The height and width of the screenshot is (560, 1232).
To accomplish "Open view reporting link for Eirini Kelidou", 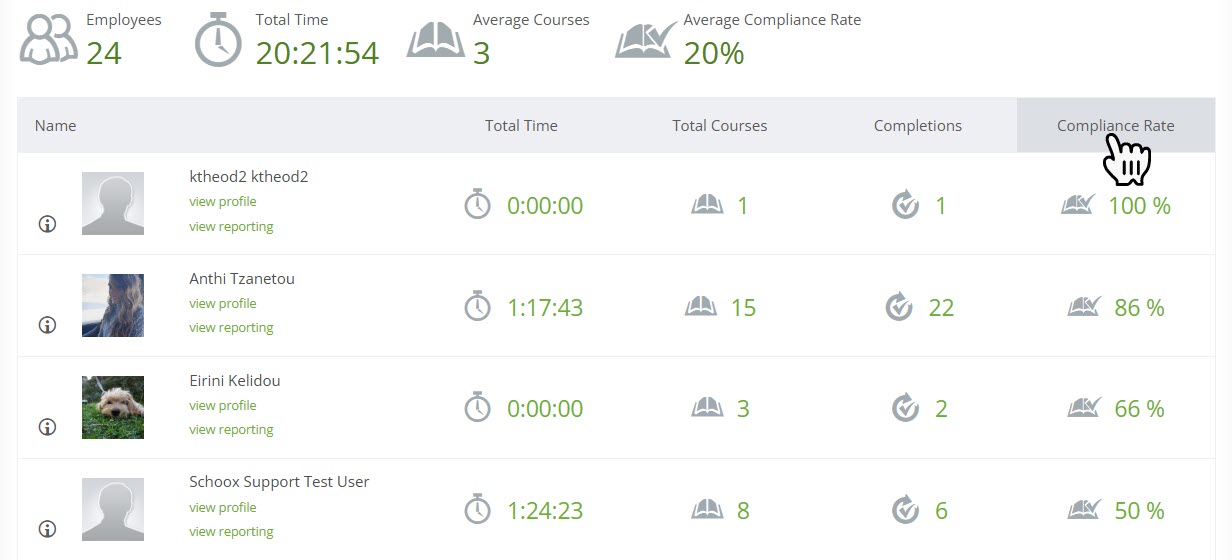I will pyautogui.click(x=231, y=429).
